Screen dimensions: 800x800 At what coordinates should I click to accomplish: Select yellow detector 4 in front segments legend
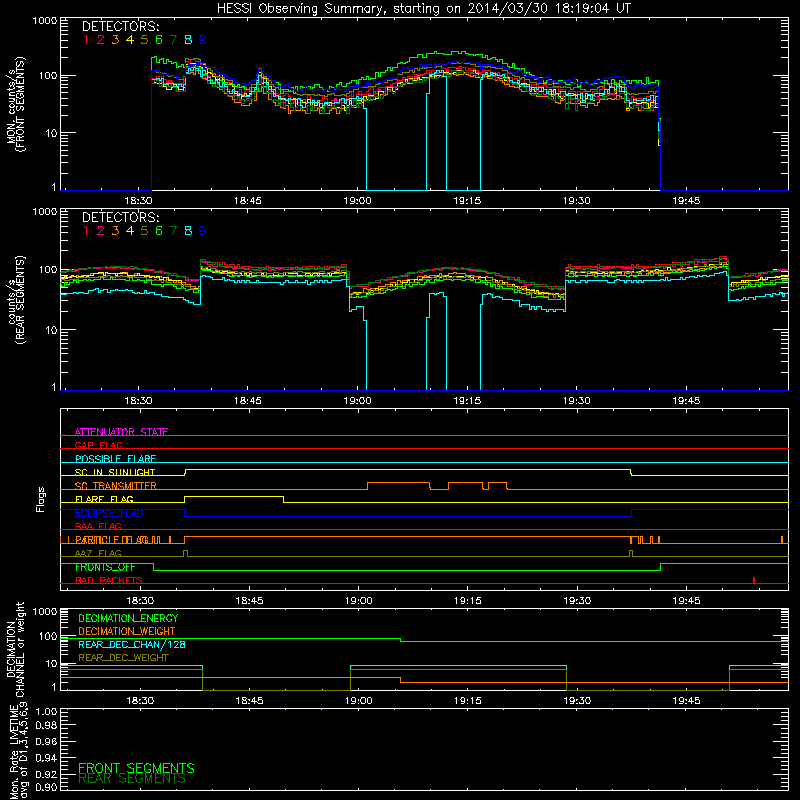coord(130,39)
